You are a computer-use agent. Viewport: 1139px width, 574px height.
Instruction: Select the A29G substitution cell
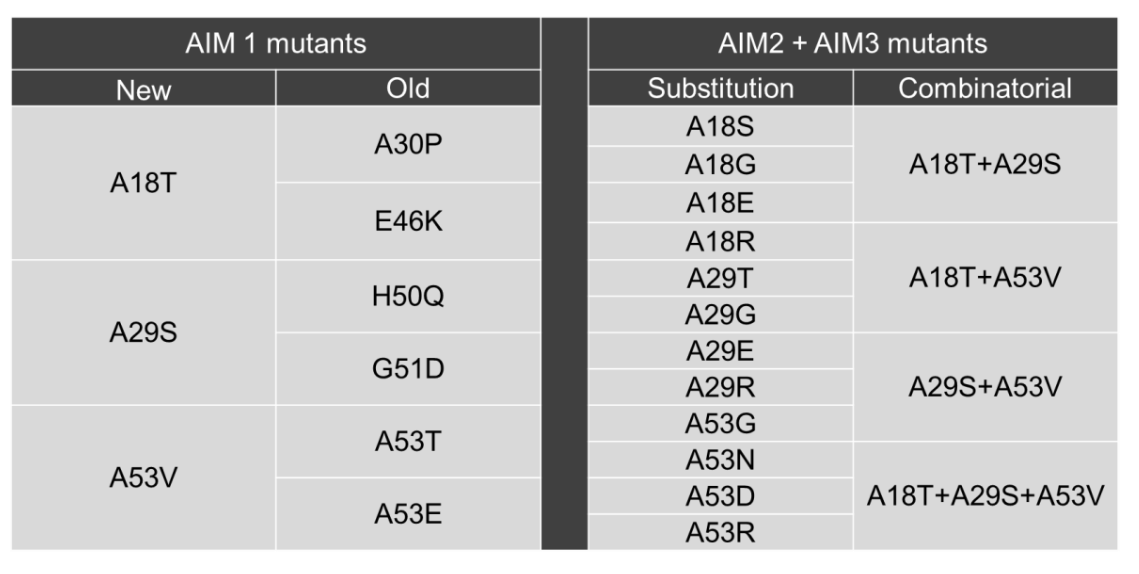pyautogui.click(x=720, y=315)
